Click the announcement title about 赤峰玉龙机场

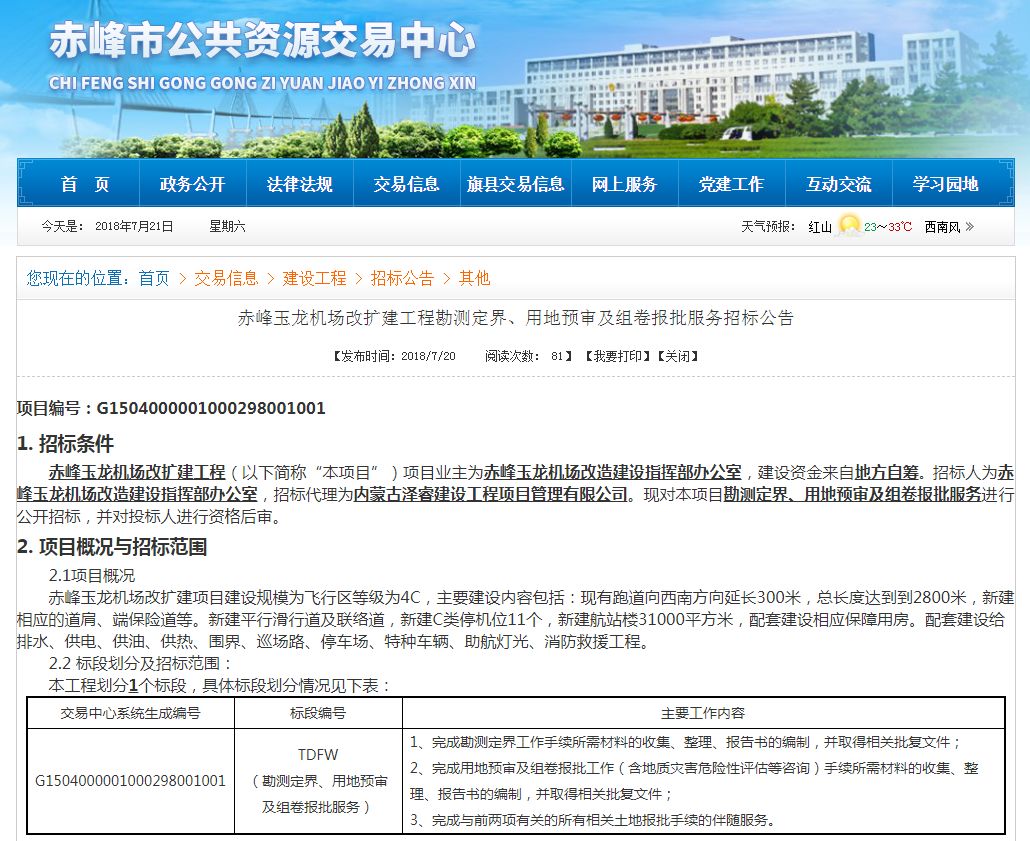click(x=516, y=318)
